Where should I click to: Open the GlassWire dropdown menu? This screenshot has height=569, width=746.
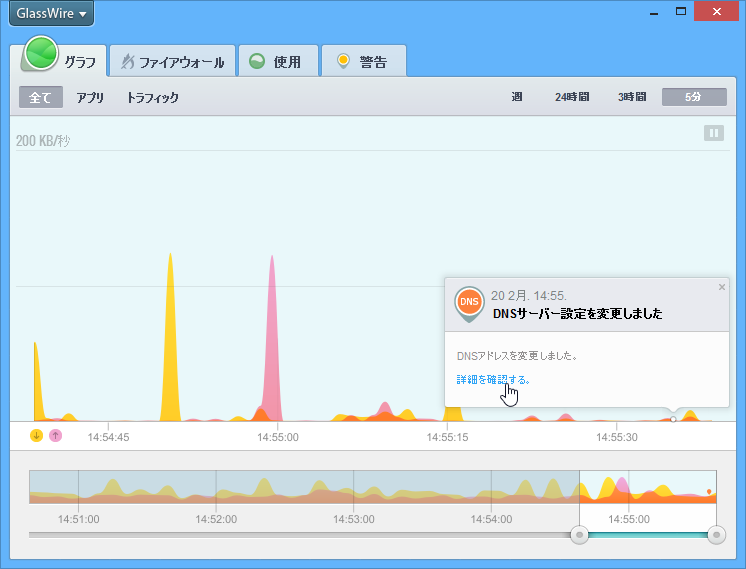[x=51, y=13]
